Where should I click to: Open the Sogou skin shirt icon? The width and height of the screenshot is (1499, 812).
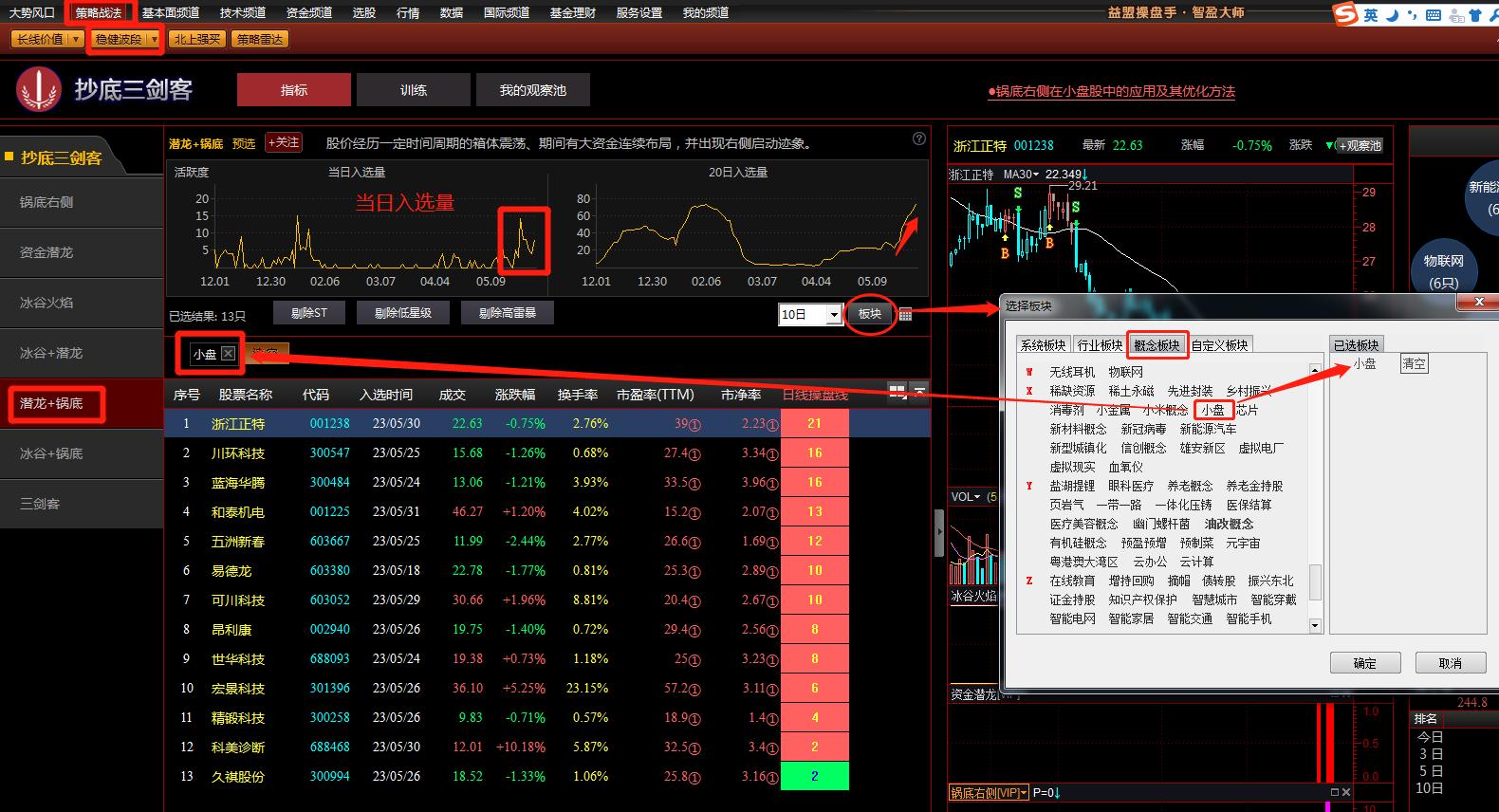click(1475, 15)
